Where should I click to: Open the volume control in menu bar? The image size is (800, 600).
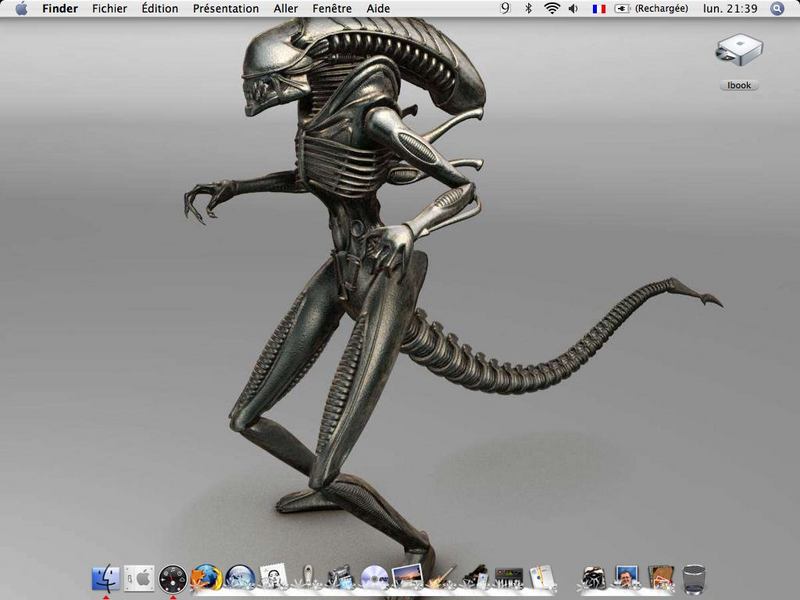[573, 8]
